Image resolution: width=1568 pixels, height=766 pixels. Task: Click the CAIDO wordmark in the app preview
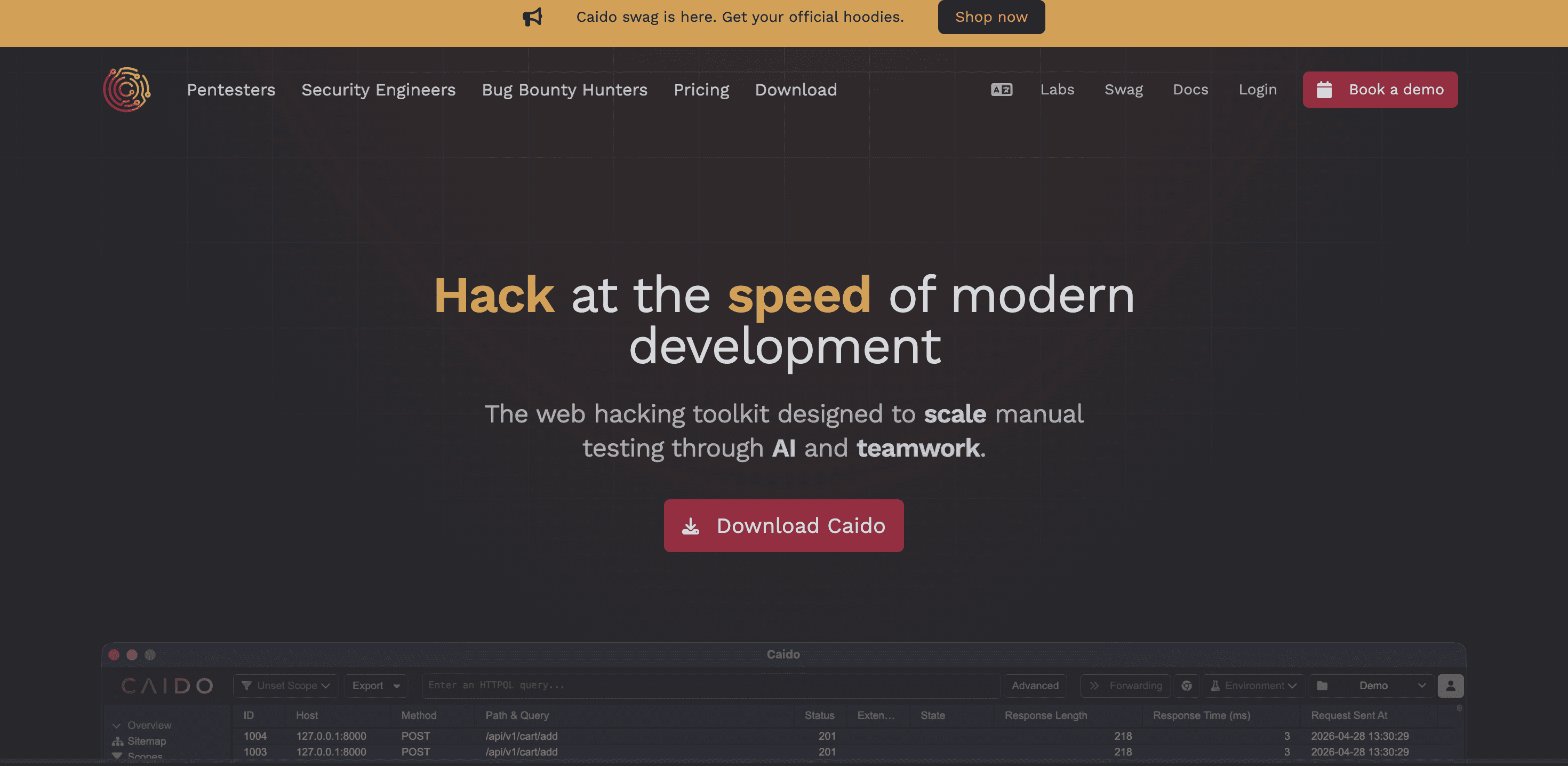point(167,686)
